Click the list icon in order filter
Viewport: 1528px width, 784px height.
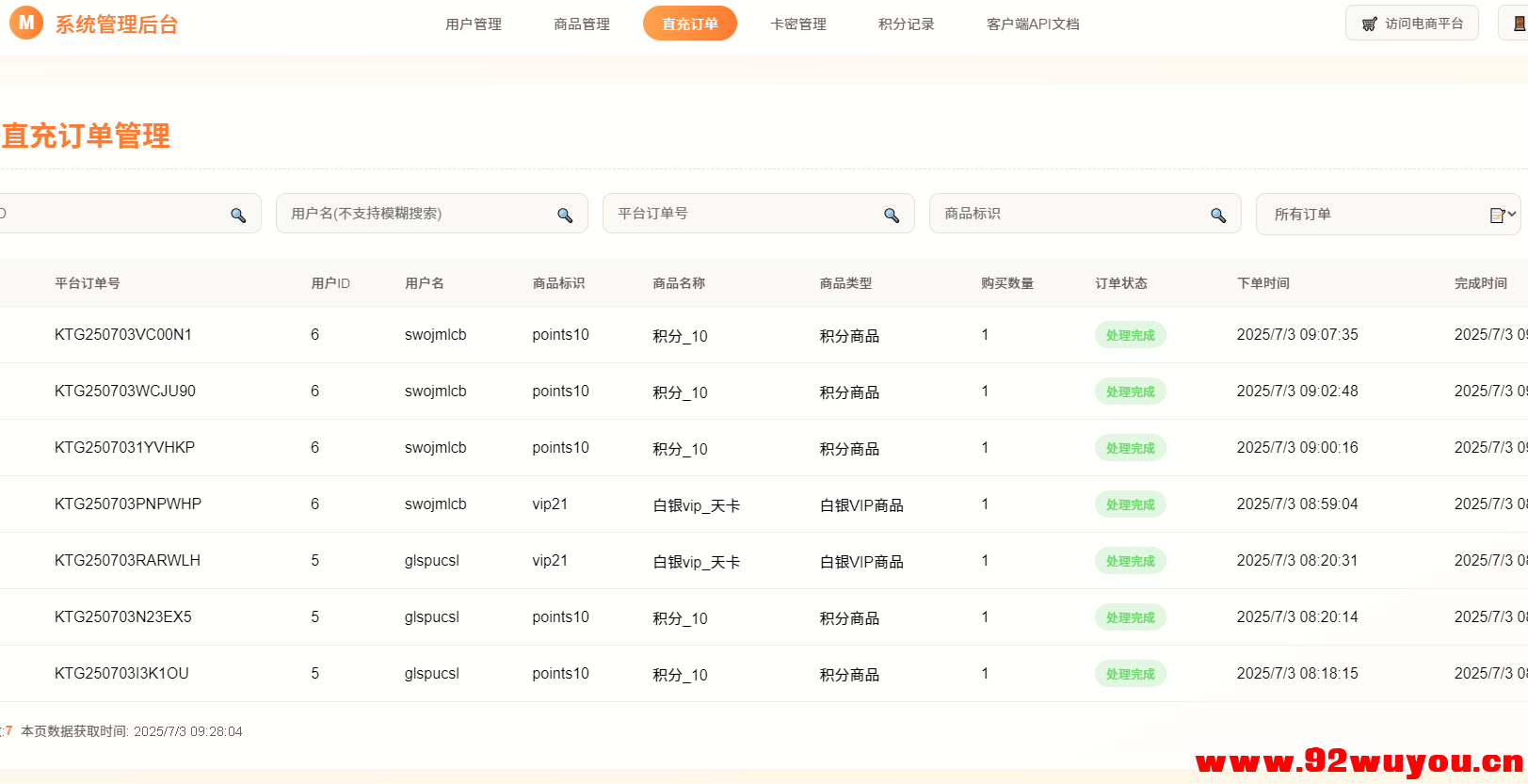click(1497, 216)
